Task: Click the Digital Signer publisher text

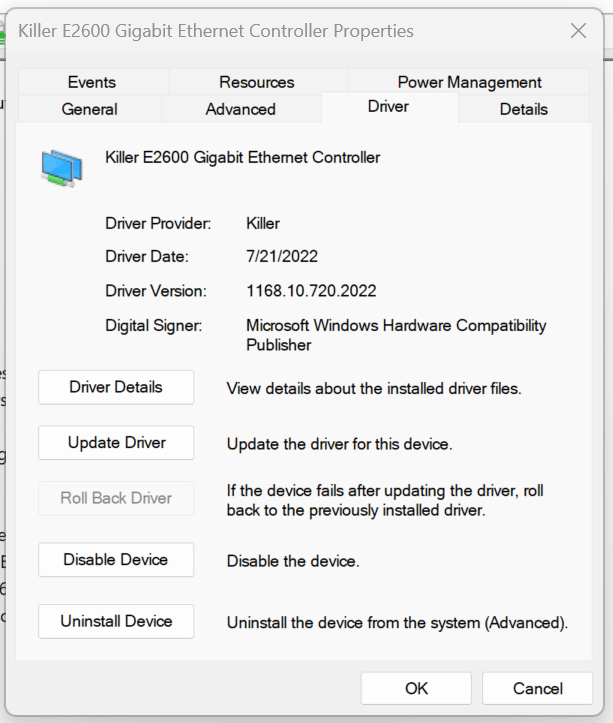Action: [x=396, y=335]
